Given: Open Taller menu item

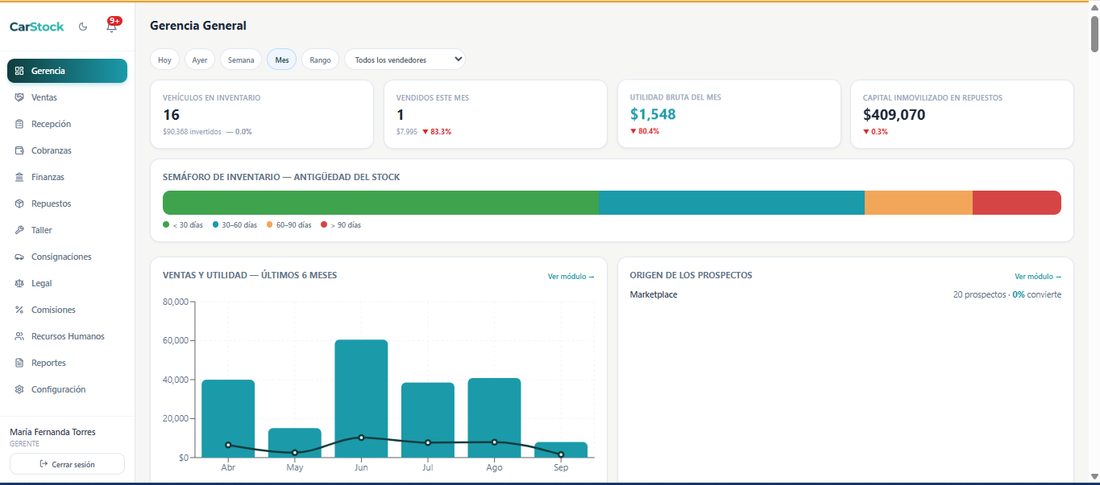Looking at the screenshot, I should click(x=67, y=230).
